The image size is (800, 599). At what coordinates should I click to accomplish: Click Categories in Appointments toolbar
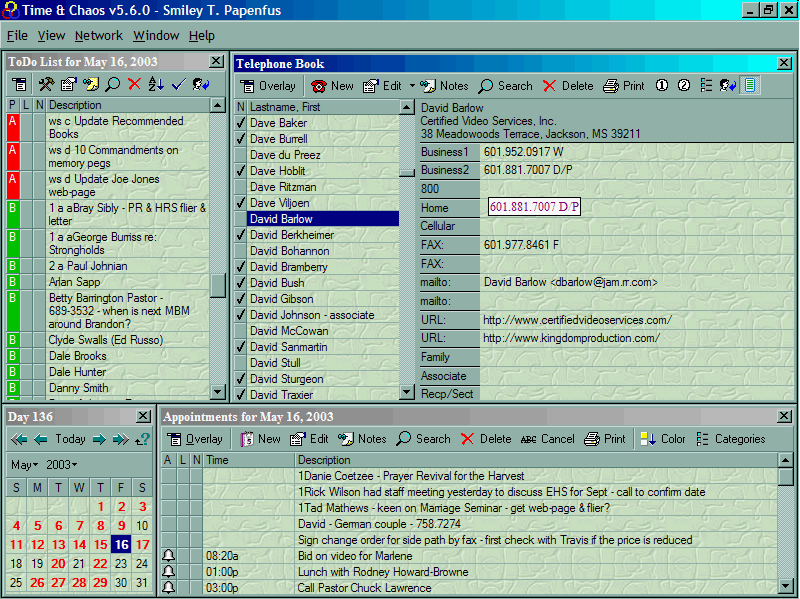[x=731, y=439]
